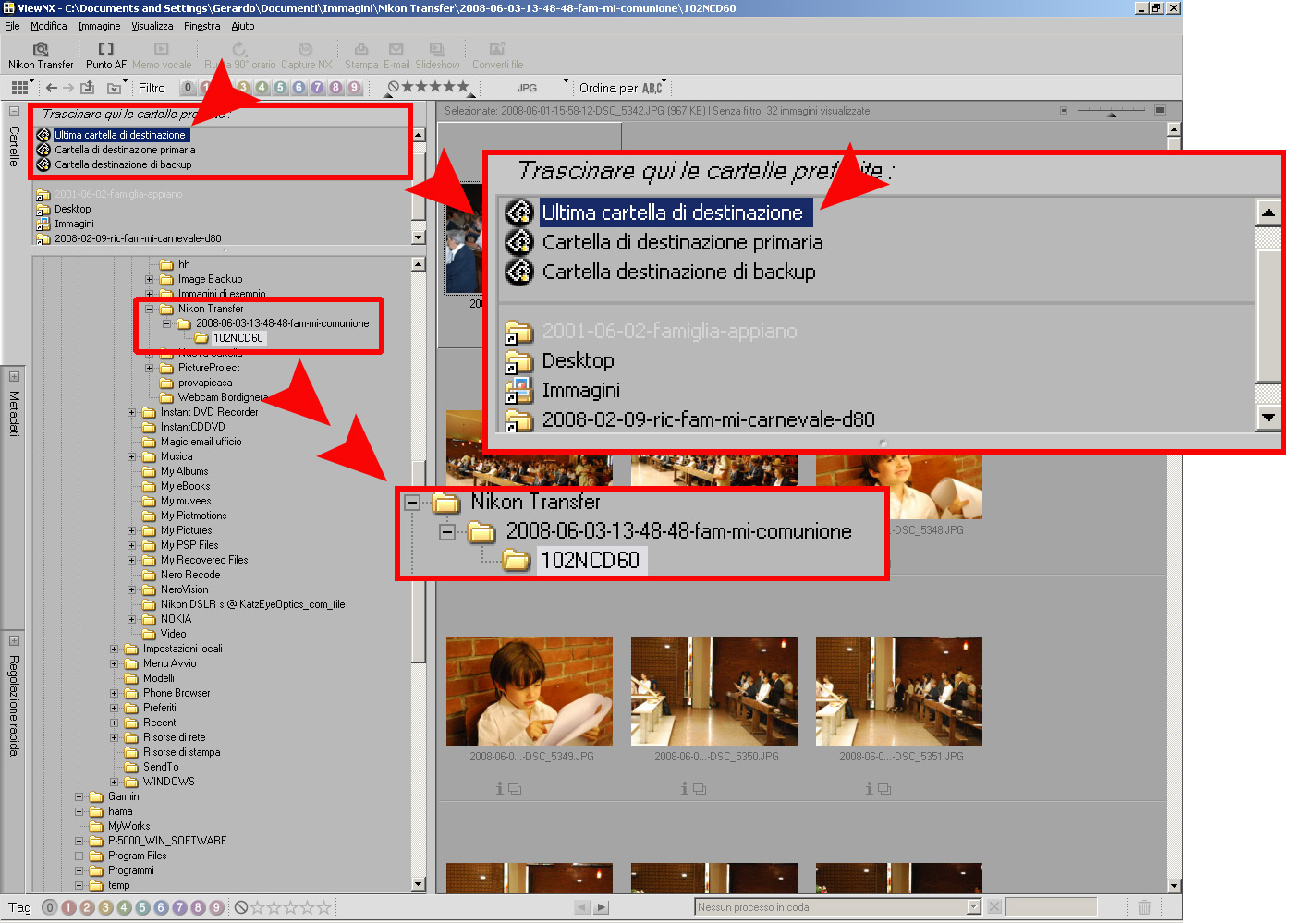The height and width of the screenshot is (923, 1316).
Task: Open Capture NX from the toolbar
Action: click(306, 56)
